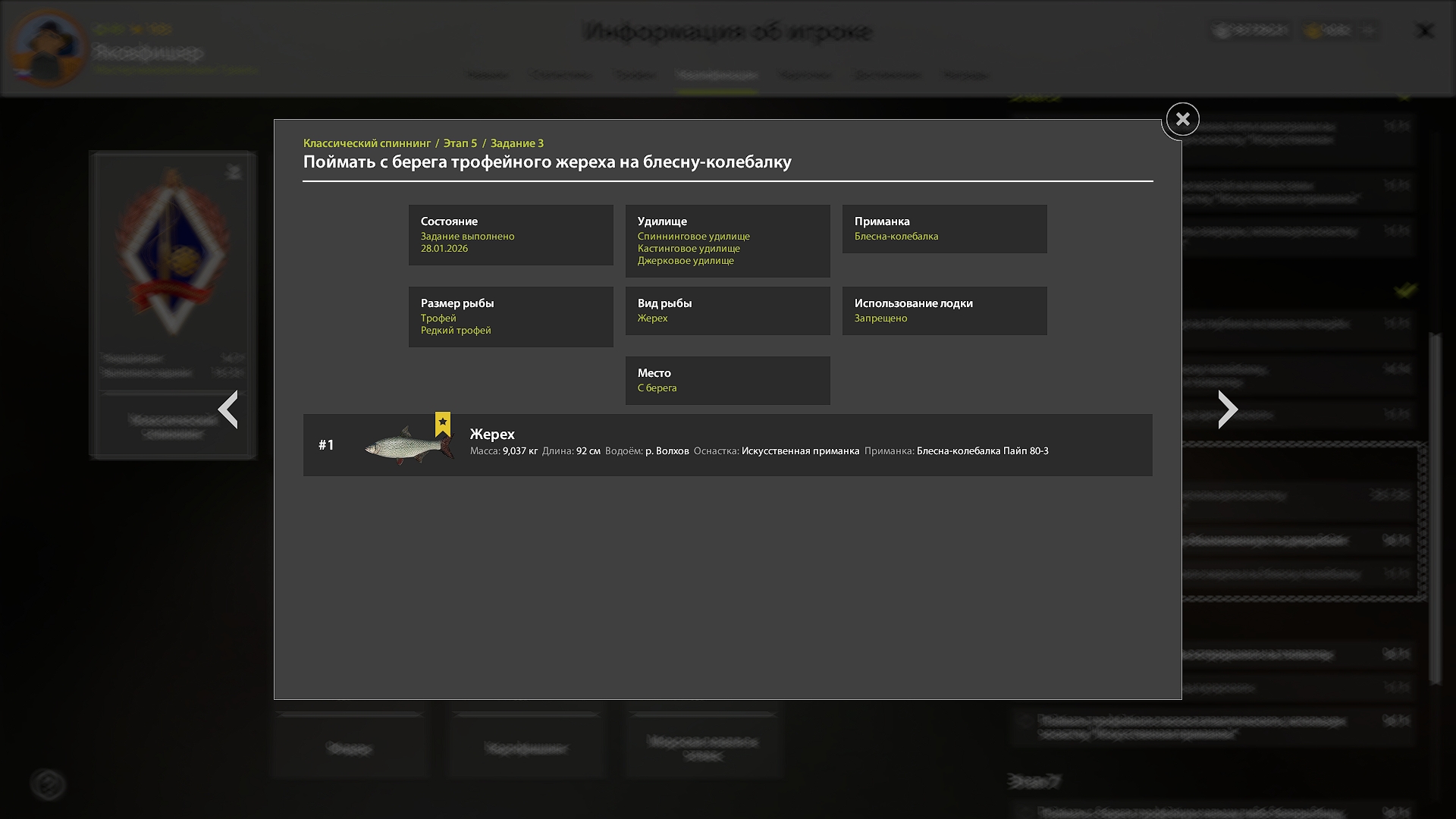Viewport: 1456px width, 819px height.
Task: Click the asp fish image
Action: (x=406, y=446)
